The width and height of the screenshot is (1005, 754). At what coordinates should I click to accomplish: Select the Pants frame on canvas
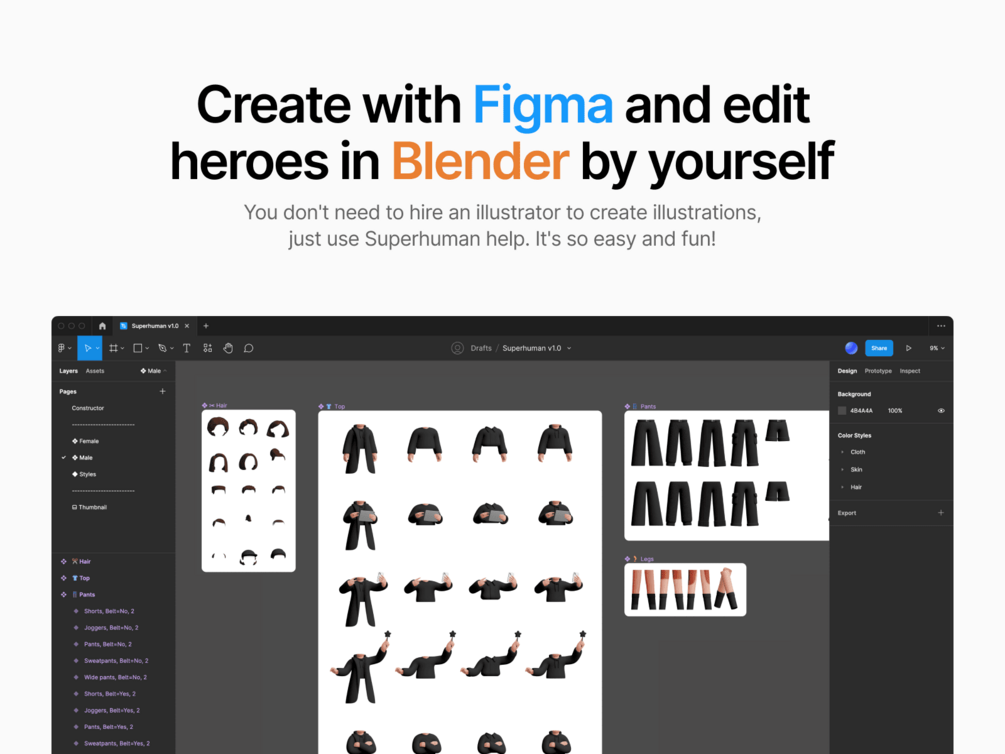pyautogui.click(x=727, y=475)
